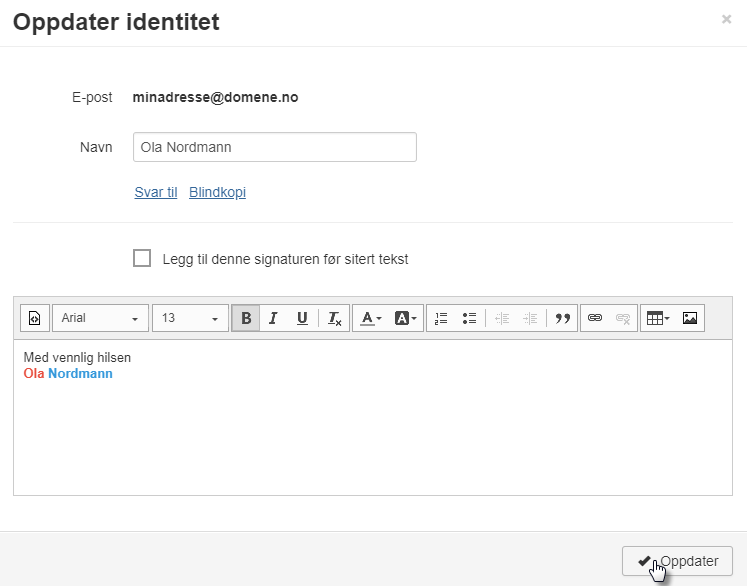Decrease the paragraph indent
747x586 pixels.
click(502, 318)
